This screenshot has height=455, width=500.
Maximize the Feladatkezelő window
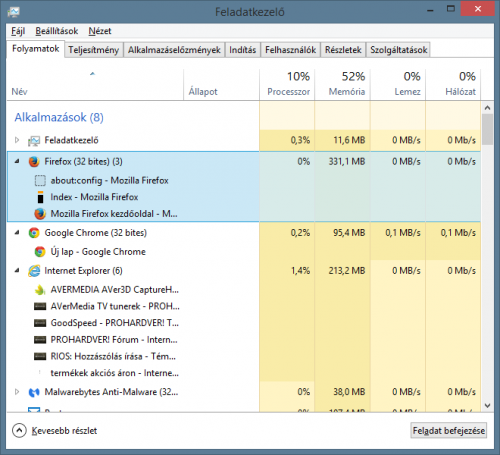pyautogui.click(x=451, y=9)
